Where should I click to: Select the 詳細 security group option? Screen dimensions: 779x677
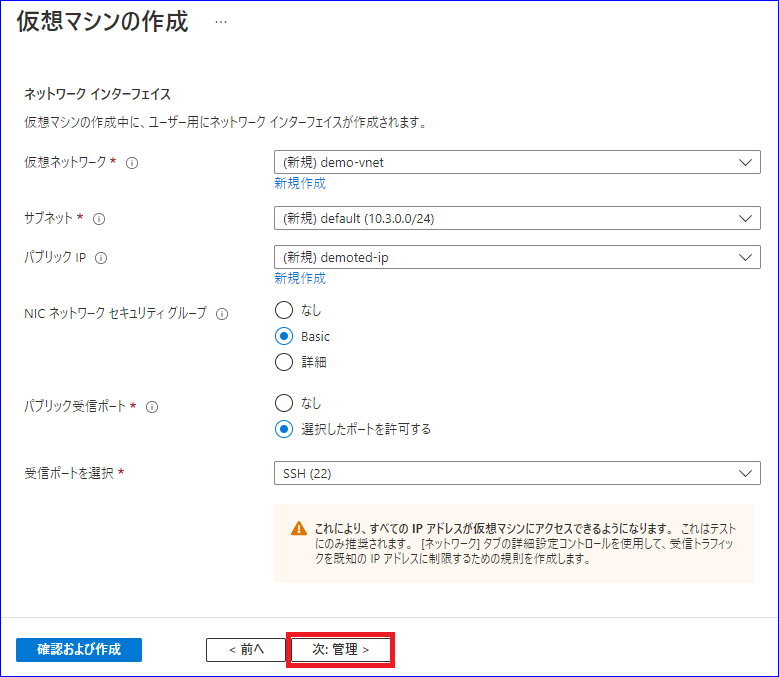click(x=284, y=362)
